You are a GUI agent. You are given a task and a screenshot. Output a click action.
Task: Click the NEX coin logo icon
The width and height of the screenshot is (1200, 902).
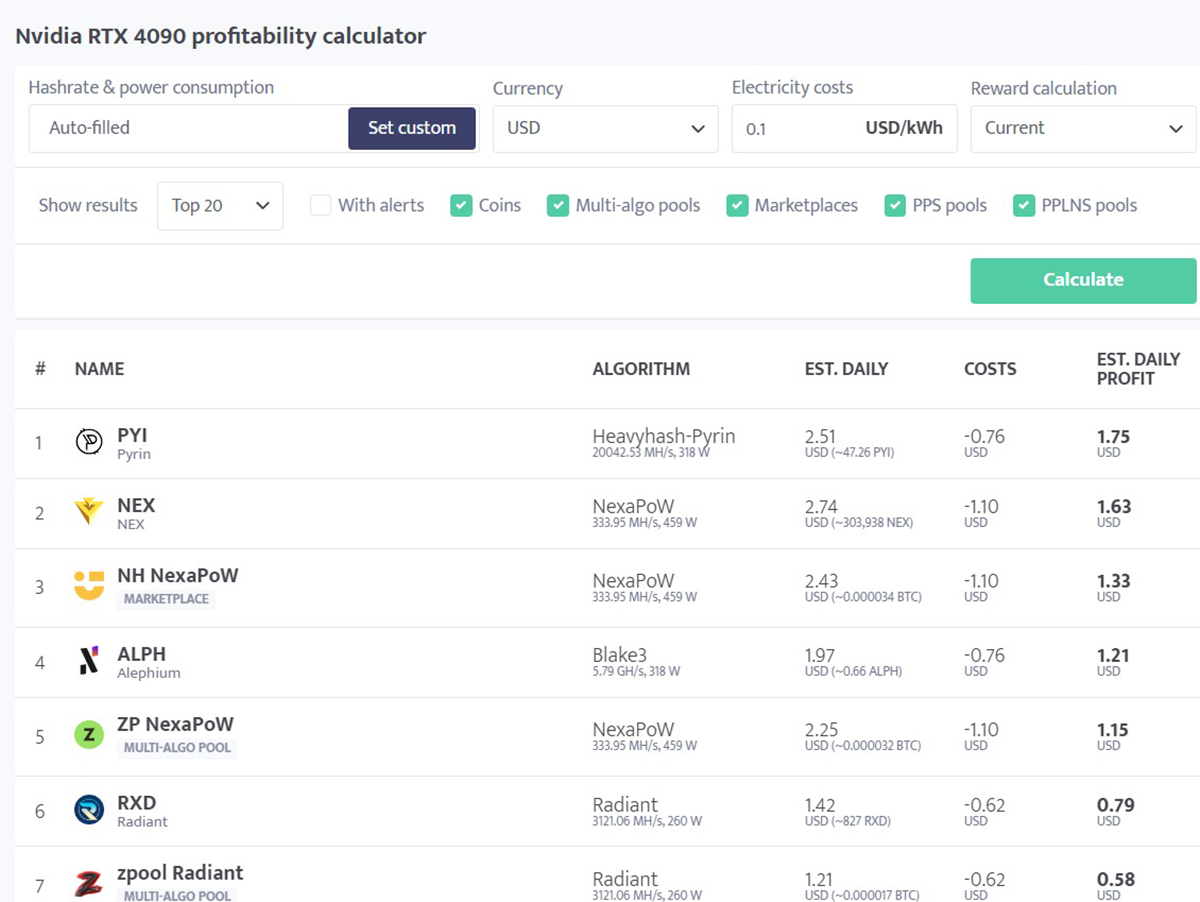(89, 512)
